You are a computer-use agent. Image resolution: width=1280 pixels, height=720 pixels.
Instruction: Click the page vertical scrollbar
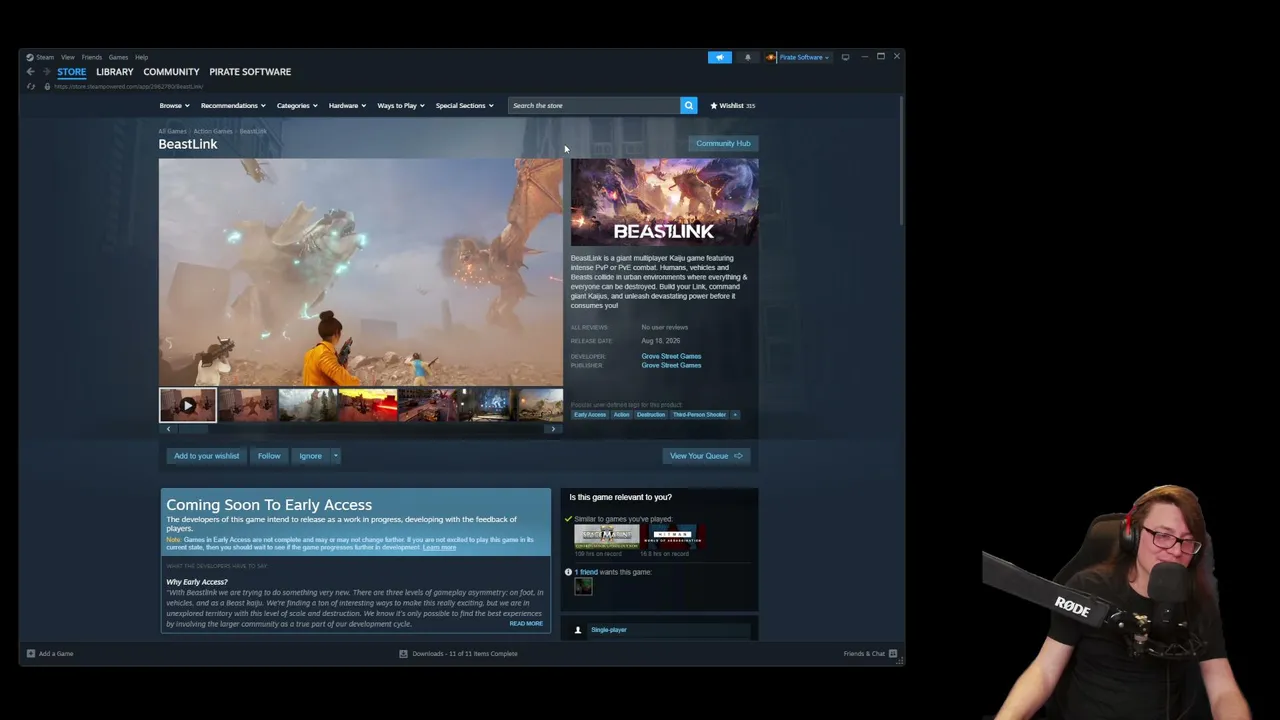[902, 160]
